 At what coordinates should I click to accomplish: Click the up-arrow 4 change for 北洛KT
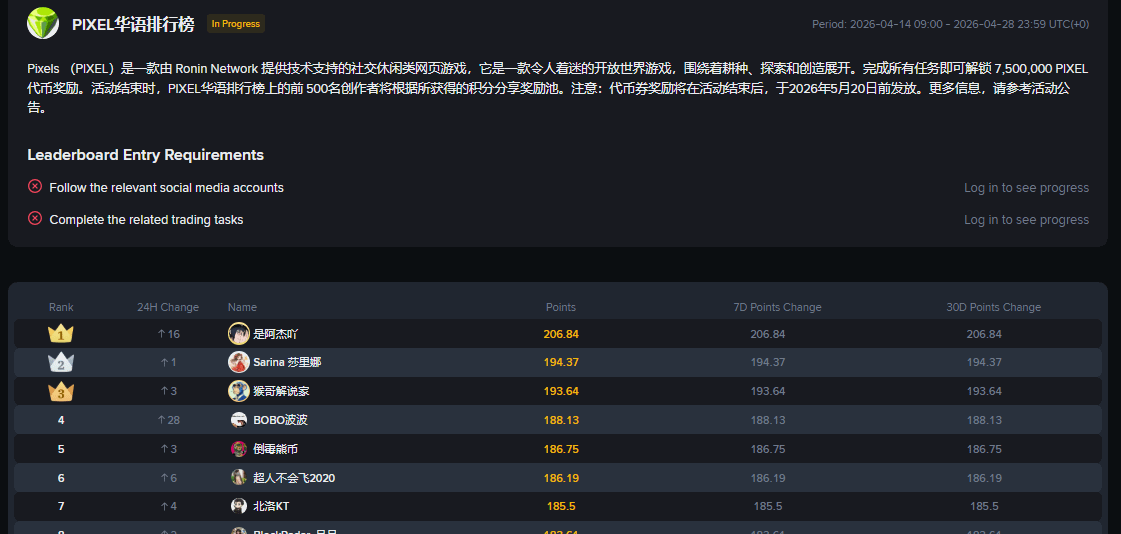coord(168,506)
